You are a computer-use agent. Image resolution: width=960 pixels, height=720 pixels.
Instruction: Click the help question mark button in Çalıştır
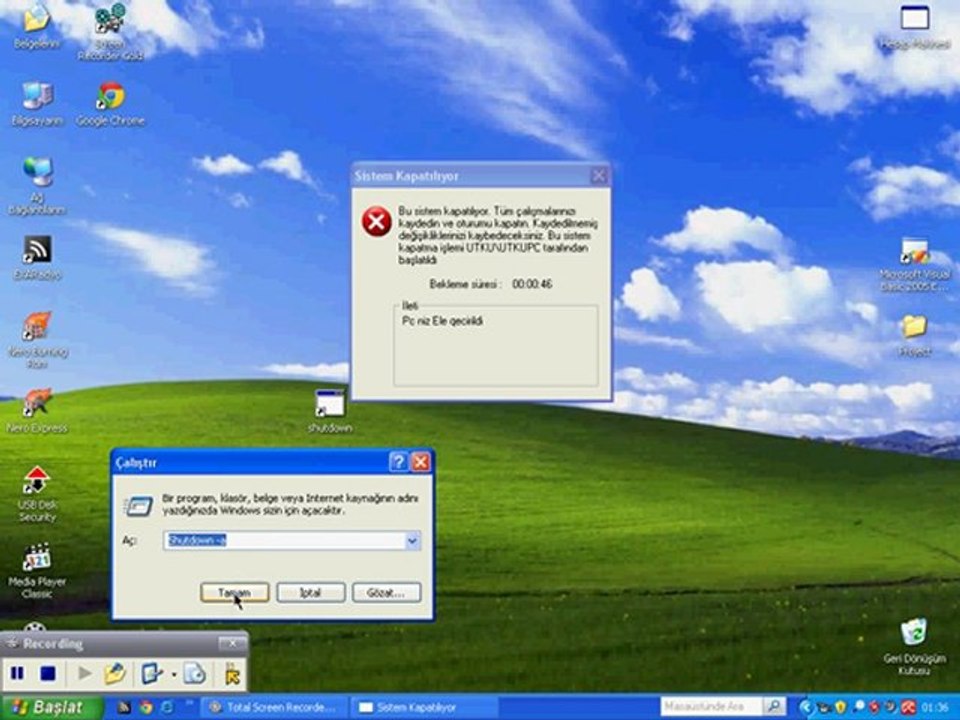[x=398, y=462]
